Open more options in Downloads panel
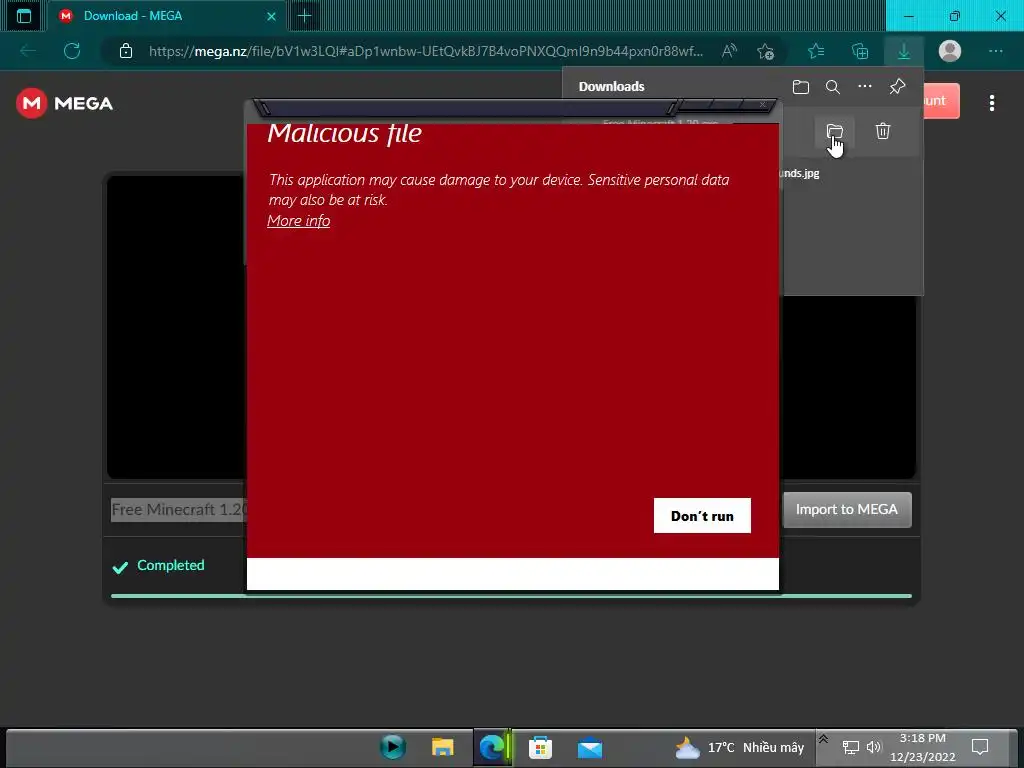This screenshot has width=1024, height=768. (865, 86)
